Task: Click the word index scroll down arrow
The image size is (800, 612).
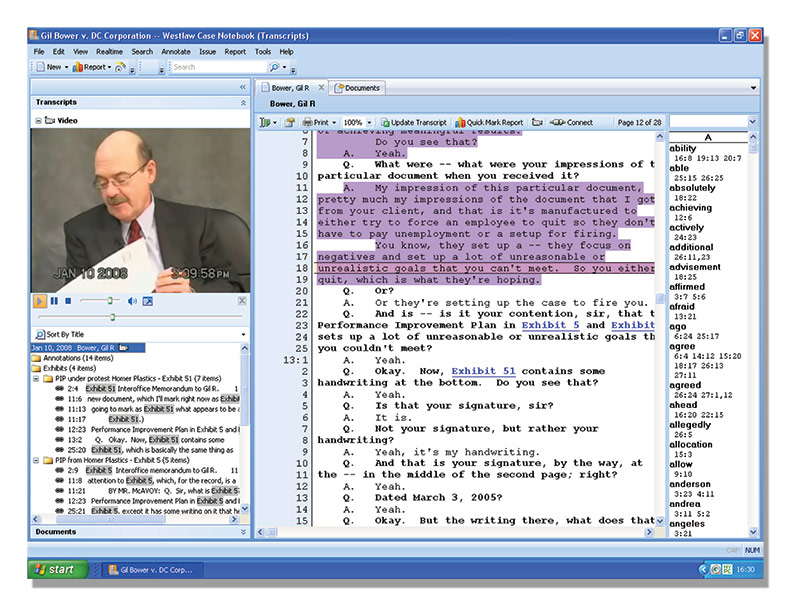Action: click(753, 532)
